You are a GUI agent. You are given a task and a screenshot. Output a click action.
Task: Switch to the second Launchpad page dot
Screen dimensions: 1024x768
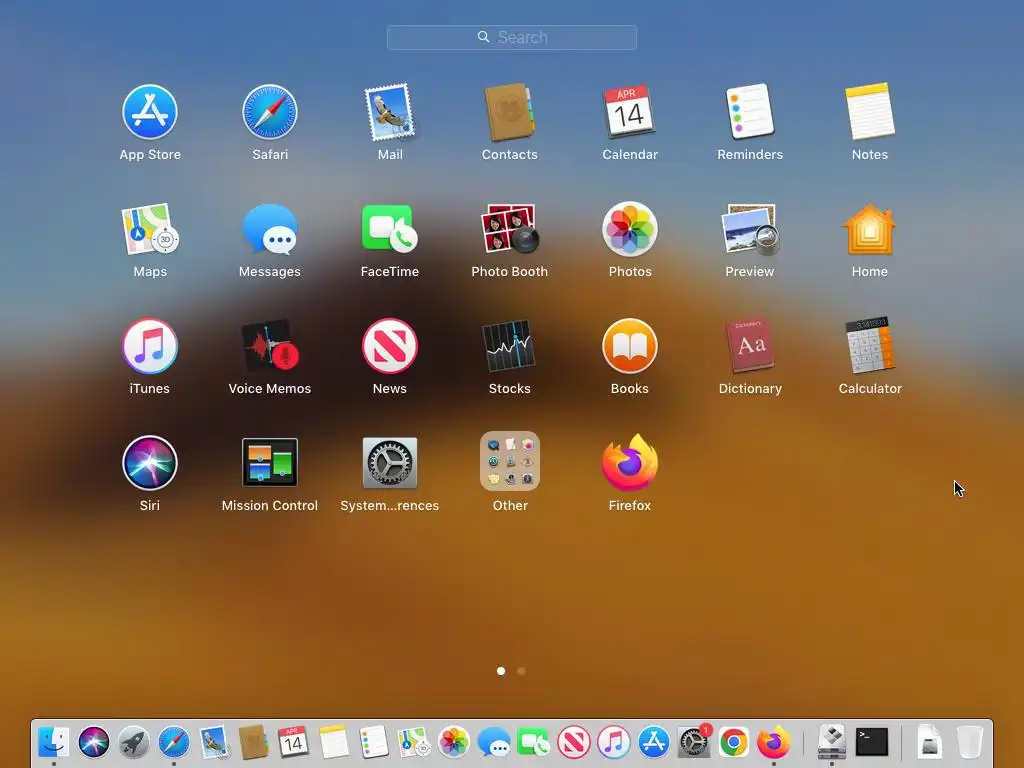click(521, 671)
